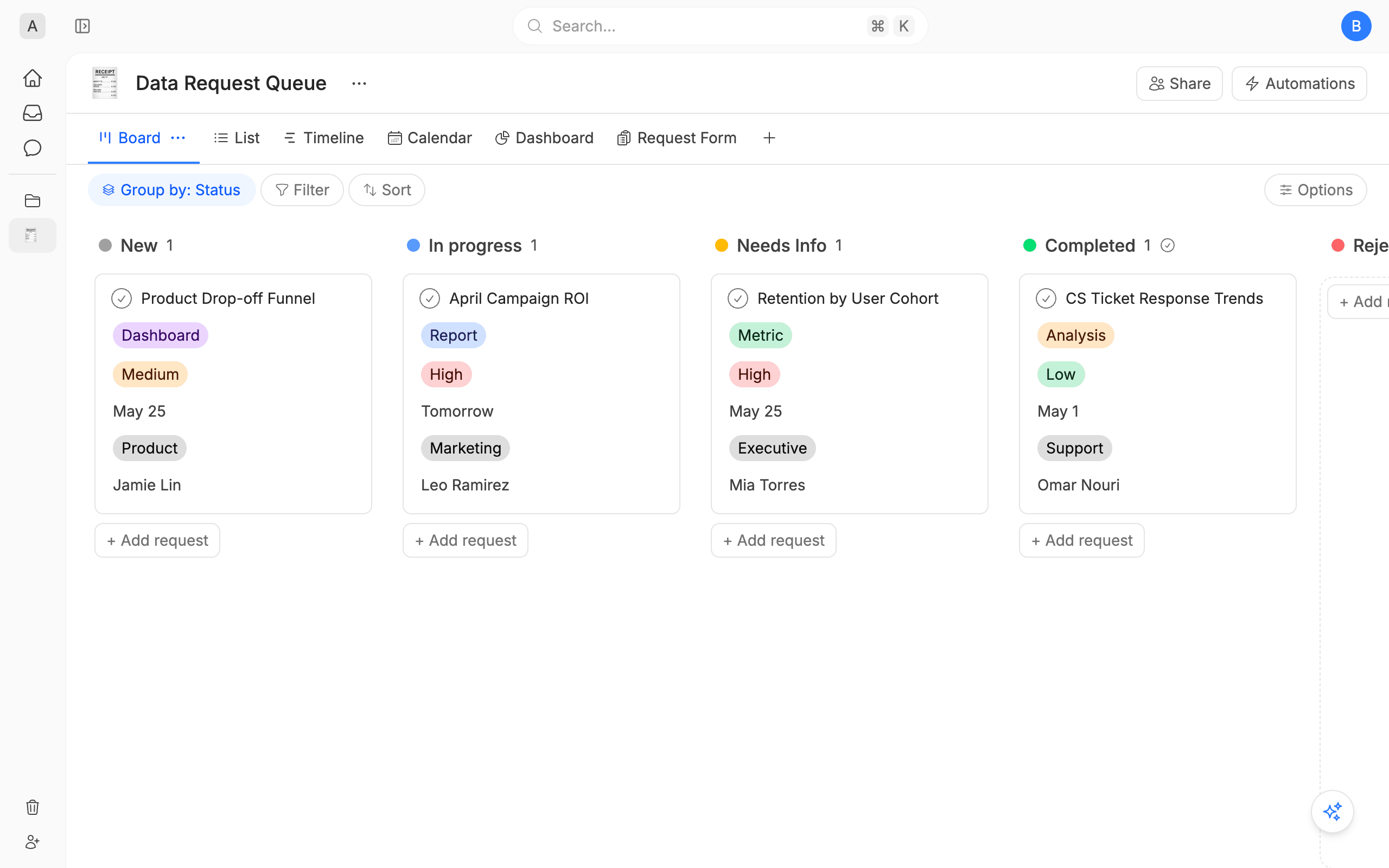Open the Options panel
The width and height of the screenshot is (1389, 868).
pos(1316,190)
